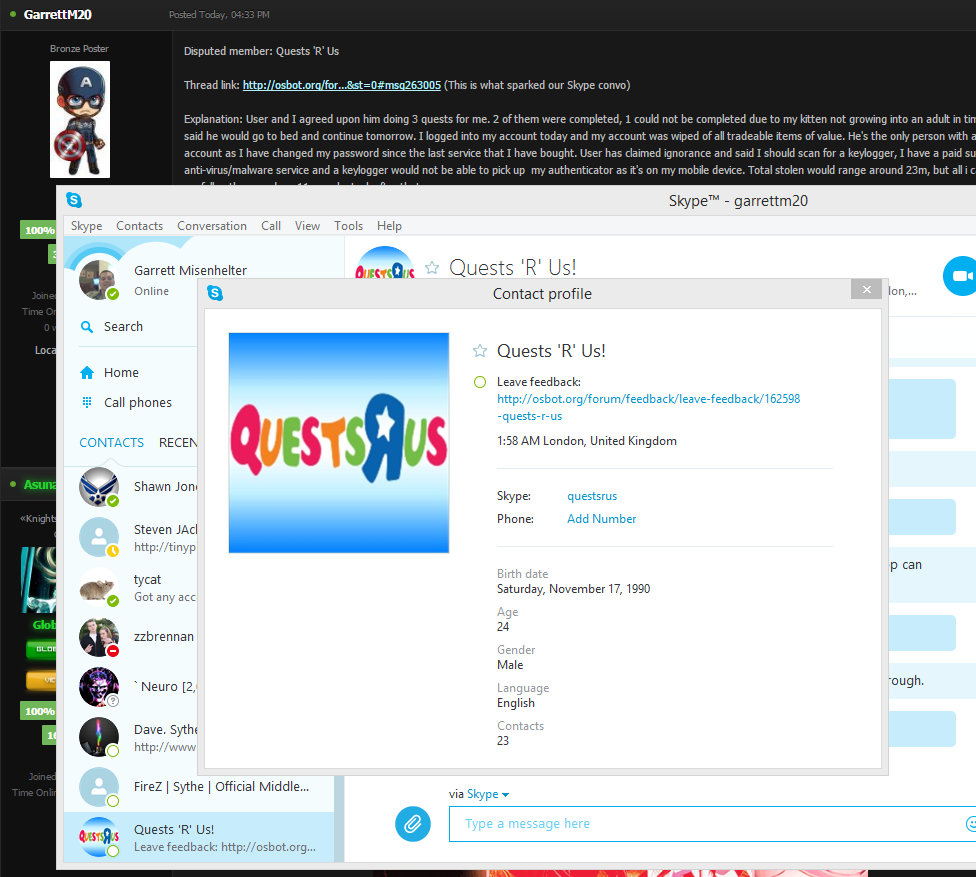Click the 1:58 AM London, United Kingdom text
976x877 pixels.
[x=586, y=441]
